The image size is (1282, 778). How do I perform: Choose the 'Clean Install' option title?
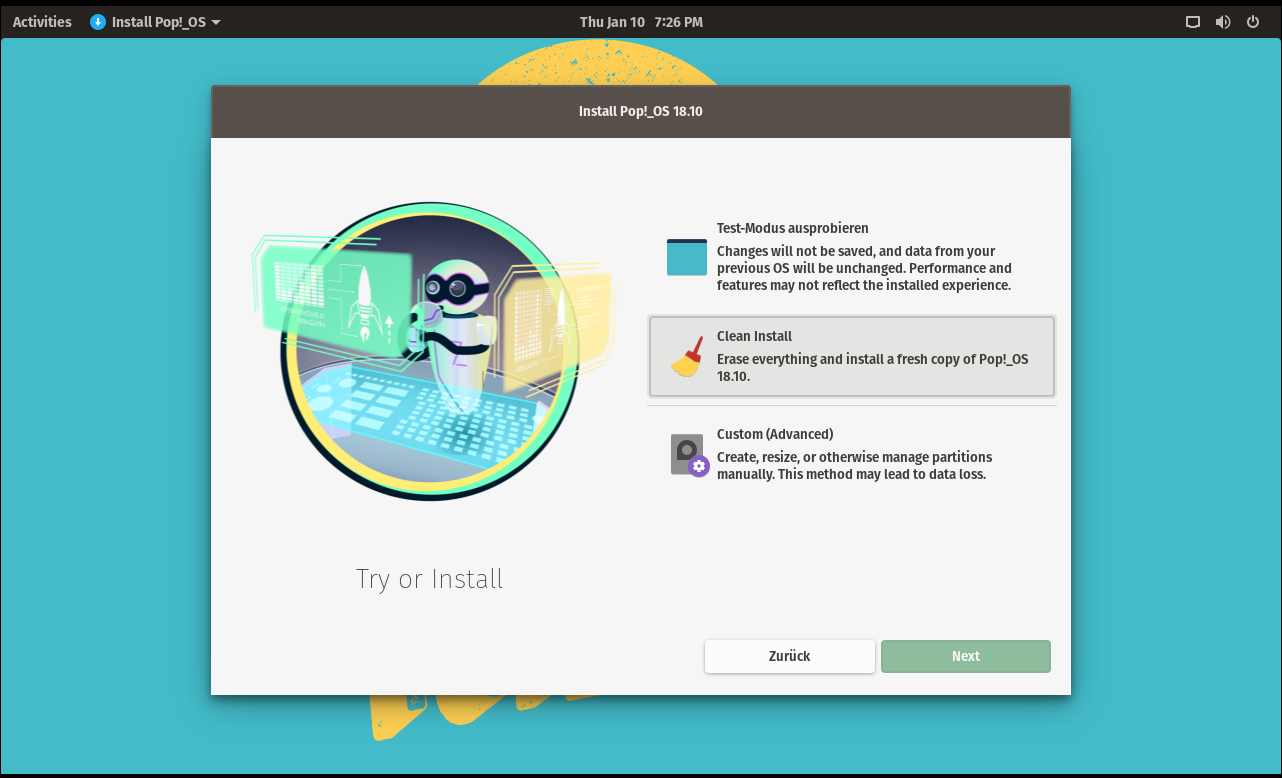[754, 336]
